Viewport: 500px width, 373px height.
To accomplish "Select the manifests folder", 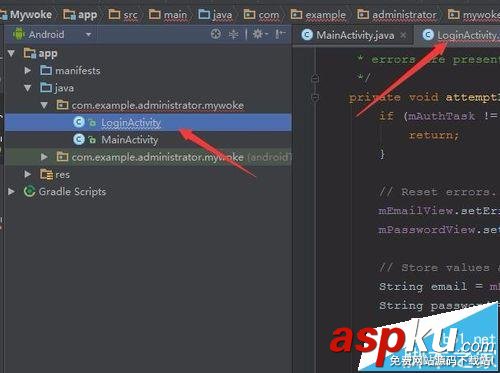I will (x=78, y=71).
